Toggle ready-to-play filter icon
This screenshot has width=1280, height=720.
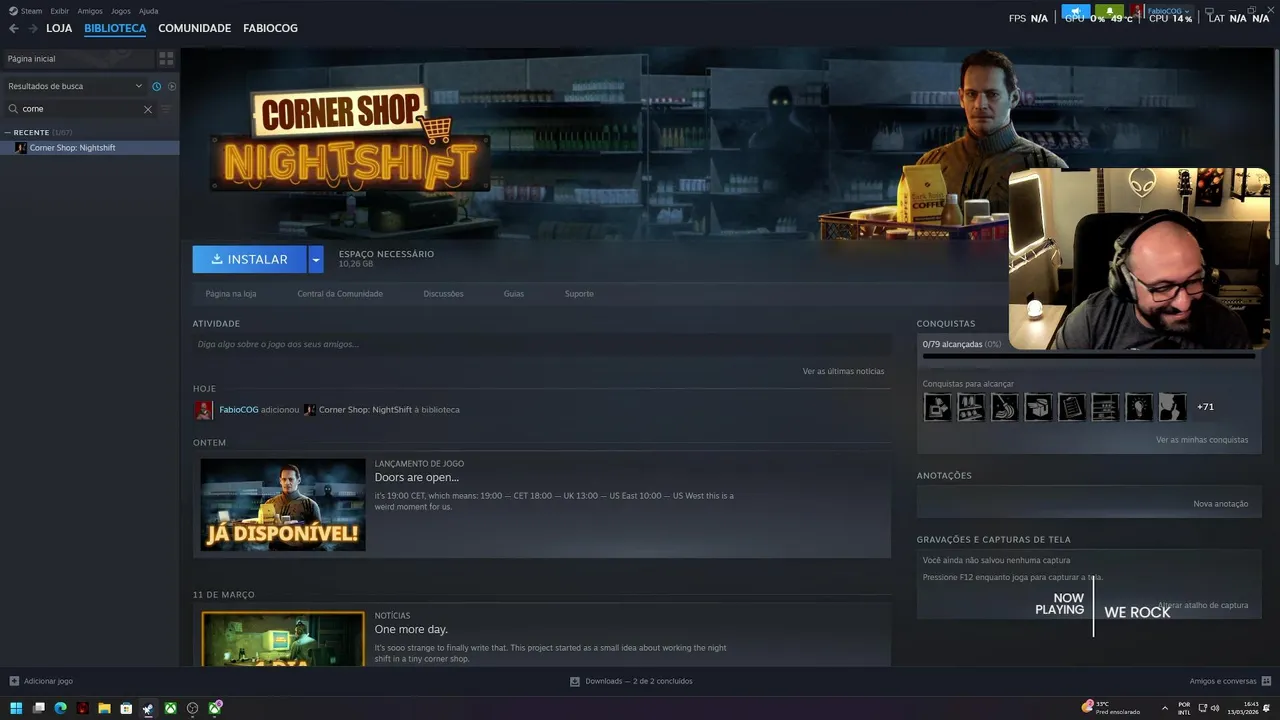(x=171, y=86)
